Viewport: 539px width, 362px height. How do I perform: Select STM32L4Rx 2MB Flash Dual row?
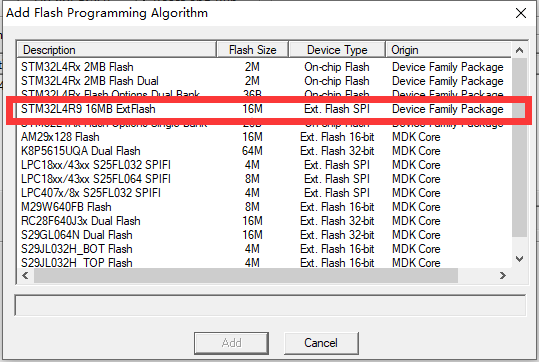tap(264, 81)
